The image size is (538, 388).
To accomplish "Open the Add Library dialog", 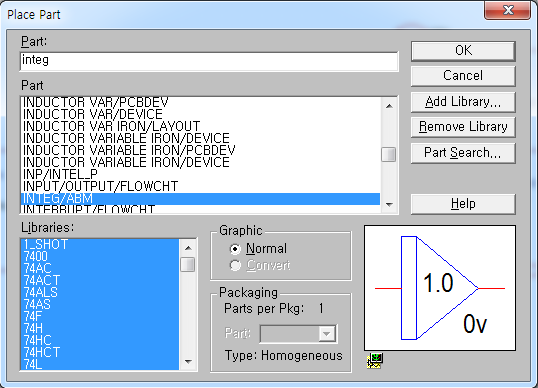I will [463, 102].
